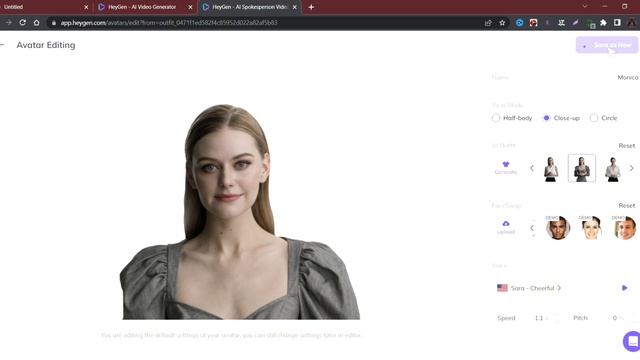Choose the first outfit thumbnail
The width and height of the screenshot is (640, 360).
tap(551, 169)
